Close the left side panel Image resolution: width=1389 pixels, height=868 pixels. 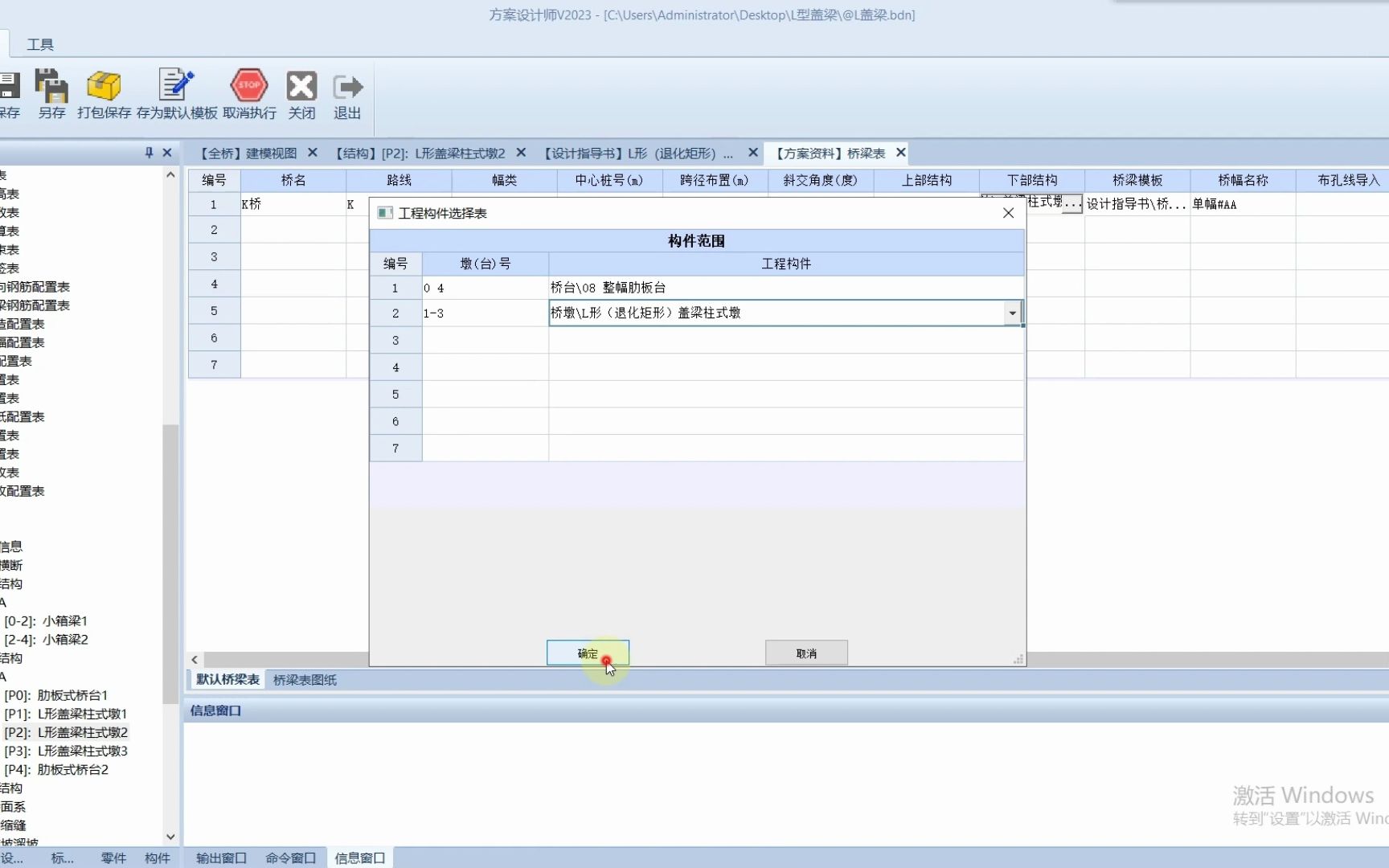pos(167,153)
